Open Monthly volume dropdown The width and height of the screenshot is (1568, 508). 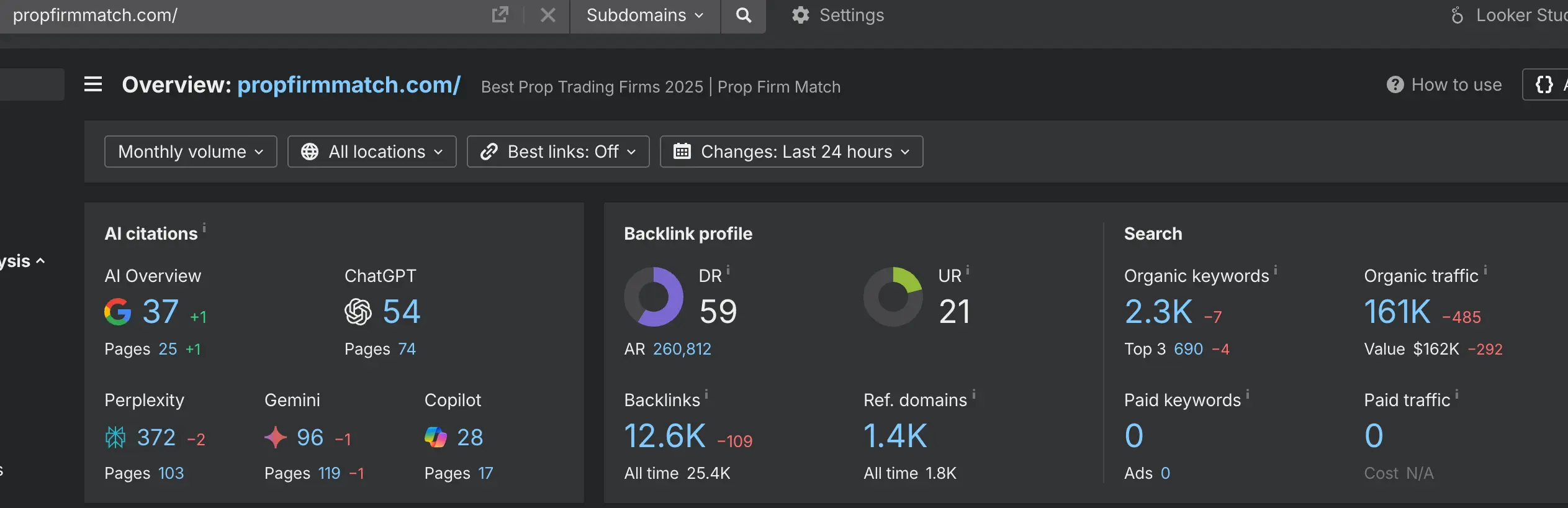(x=191, y=152)
